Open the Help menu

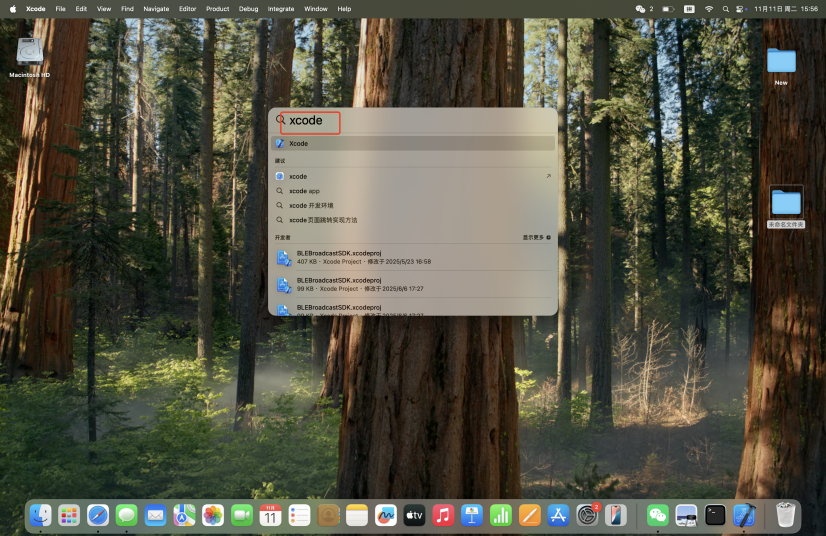pyautogui.click(x=345, y=9)
